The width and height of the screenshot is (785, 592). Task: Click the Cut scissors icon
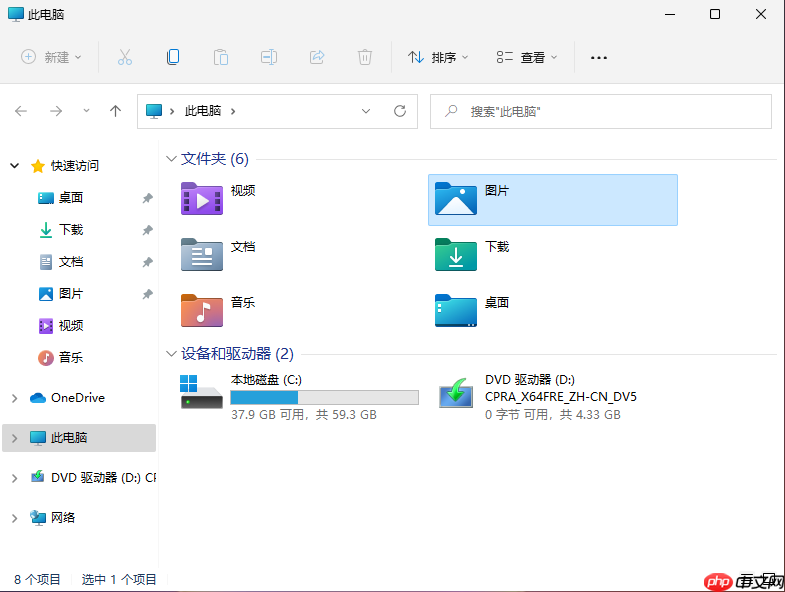tap(125, 57)
